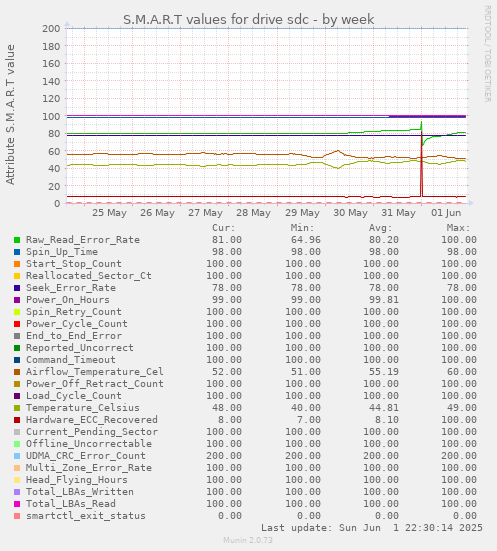Viewport: 497px width, 551px height.
Task: Click the 30 May x-axis date label
Action: pos(350,213)
